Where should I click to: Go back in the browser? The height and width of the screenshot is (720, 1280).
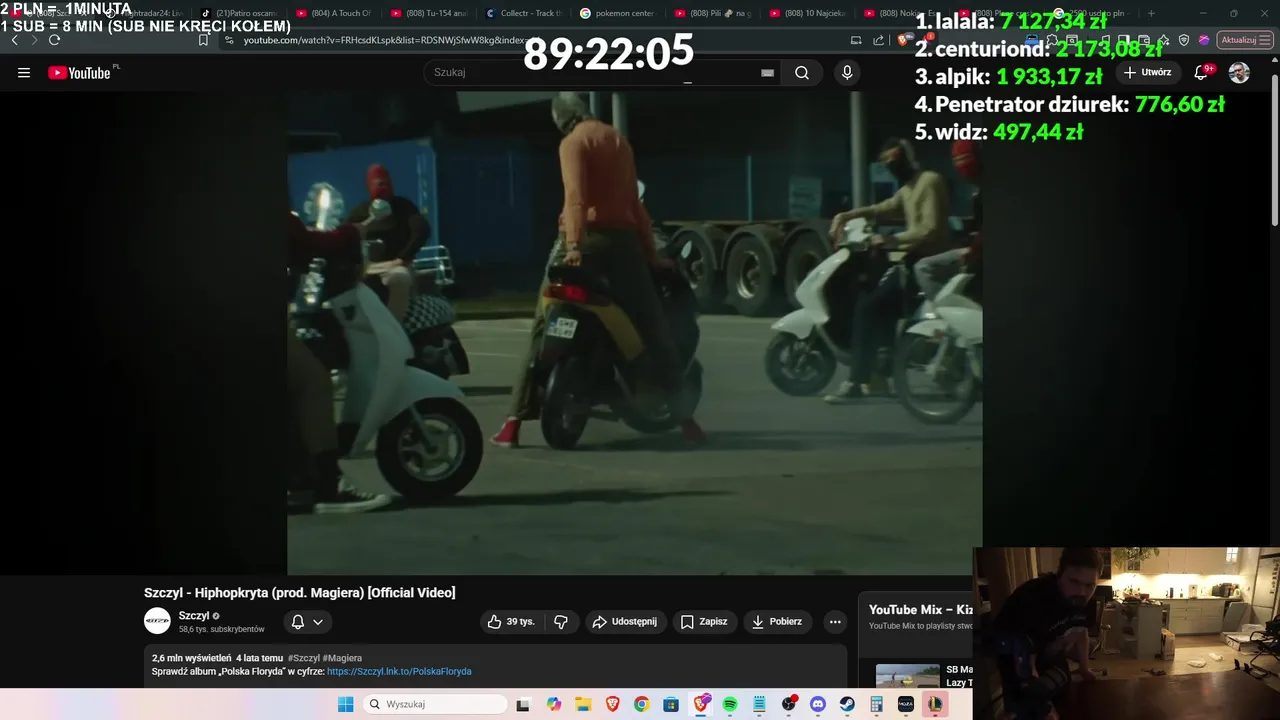click(14, 40)
